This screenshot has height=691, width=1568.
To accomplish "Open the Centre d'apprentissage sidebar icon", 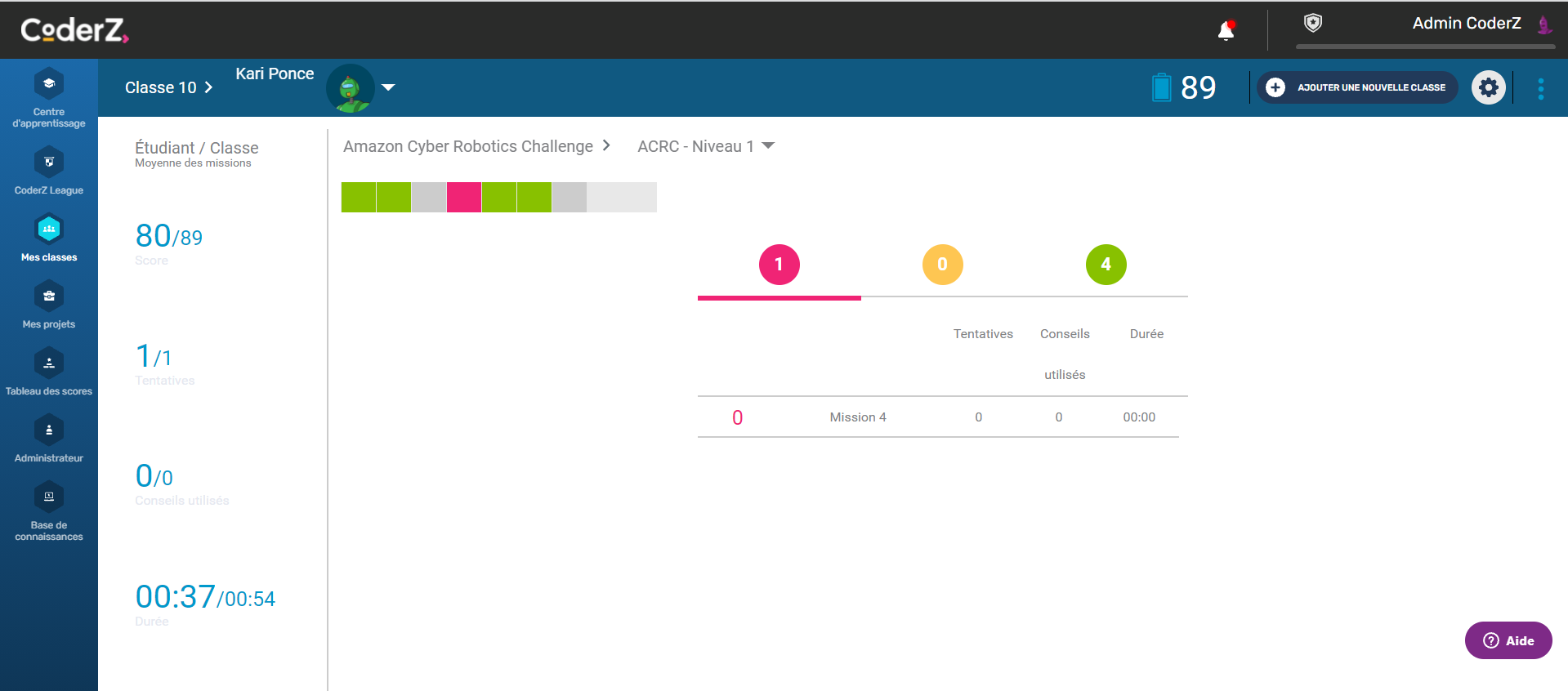I will [x=49, y=84].
